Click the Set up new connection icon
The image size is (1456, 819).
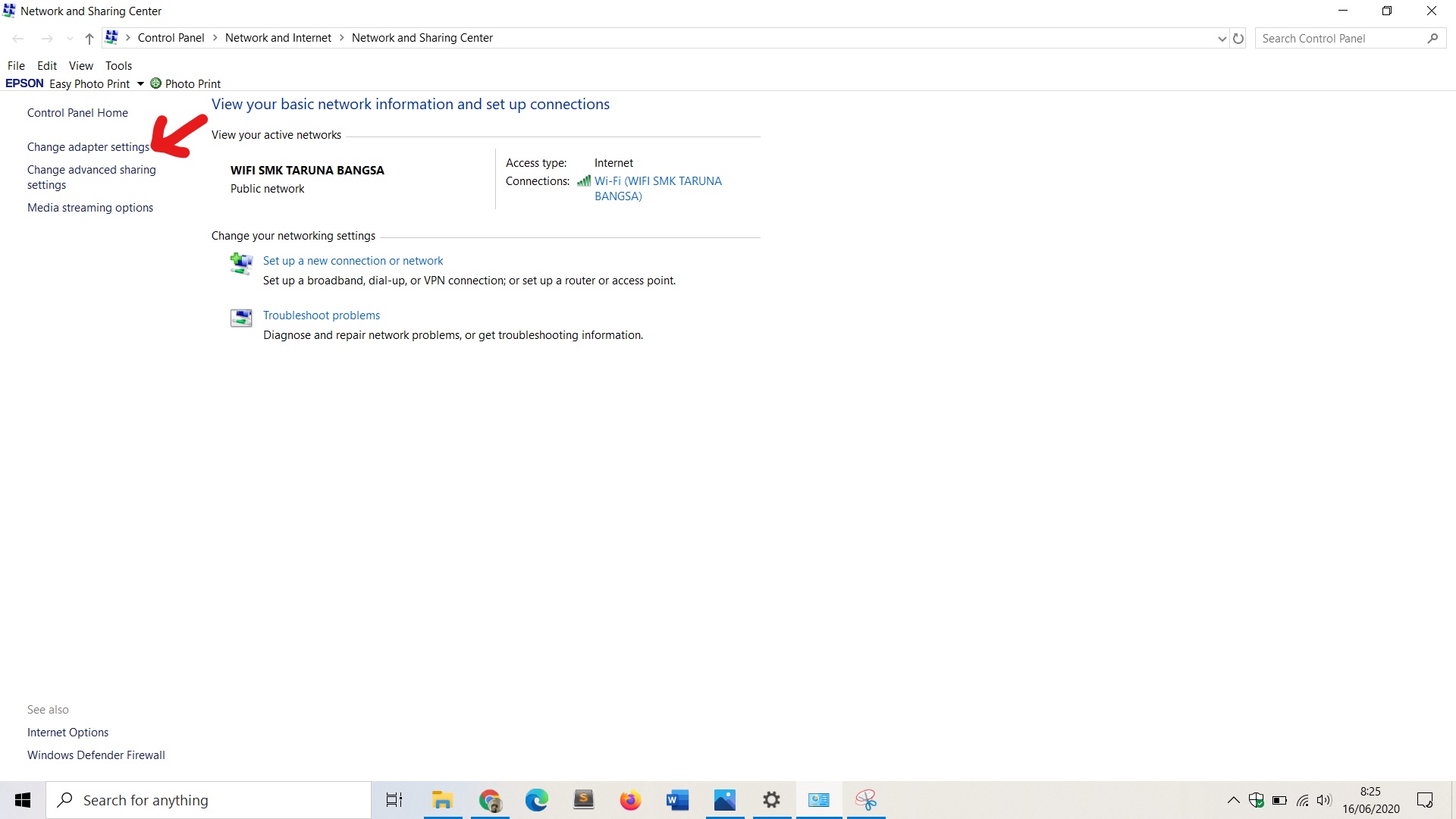tap(241, 263)
